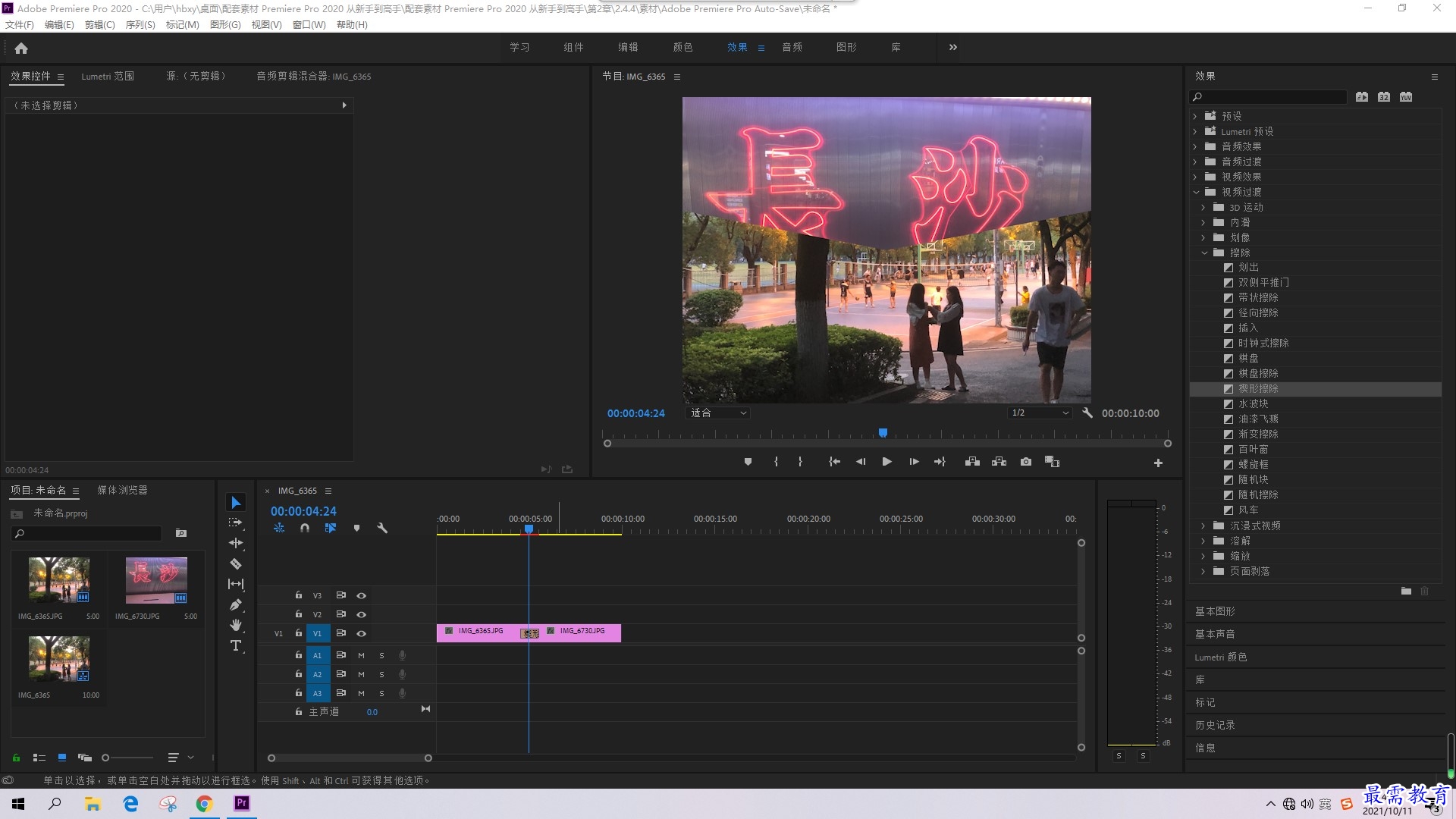Image resolution: width=1456 pixels, height=819 pixels.
Task: Toggle timeline snap magnet icon
Action: [x=304, y=528]
